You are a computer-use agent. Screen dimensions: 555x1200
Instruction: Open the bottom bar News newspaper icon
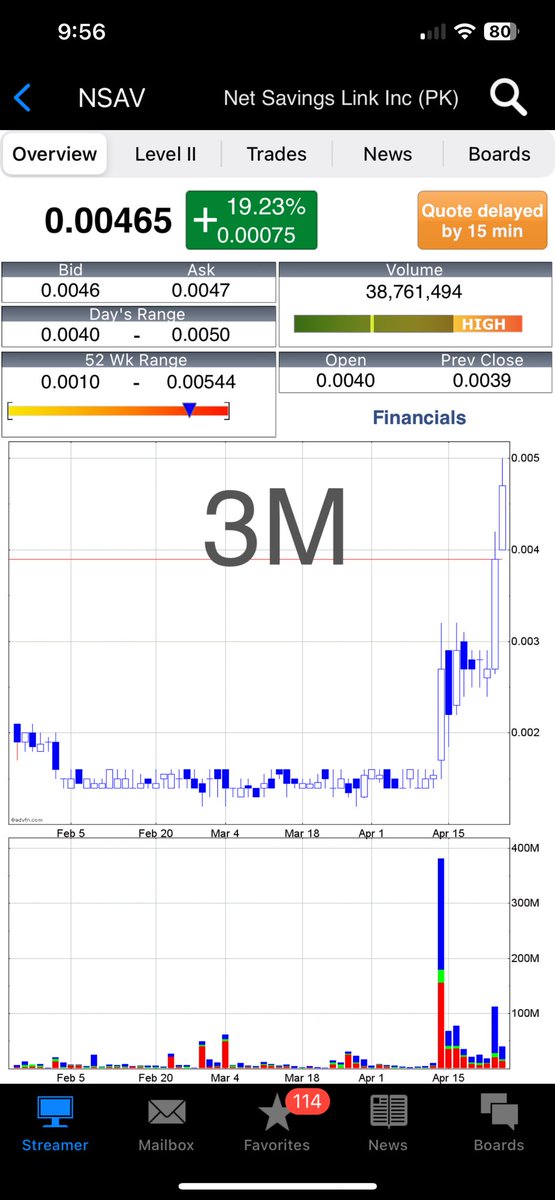pos(388,1112)
